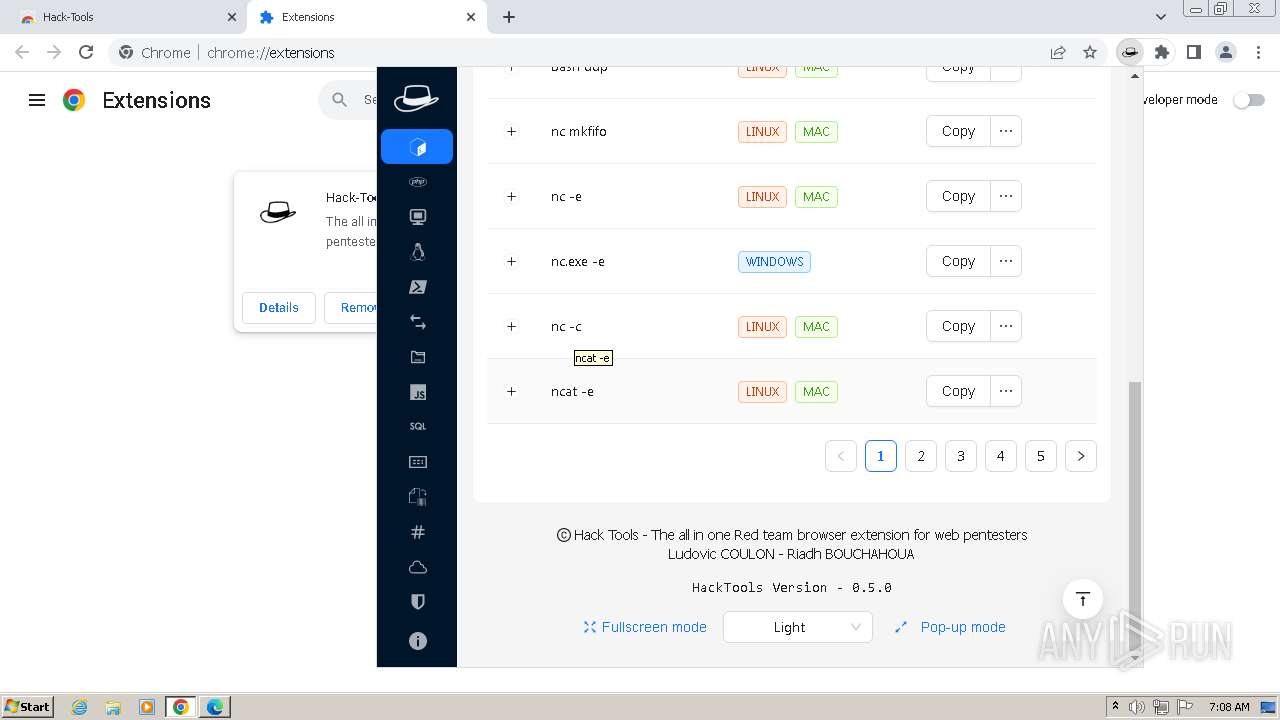Reload the extensions page
This screenshot has width=1280, height=720.
pos(86,52)
